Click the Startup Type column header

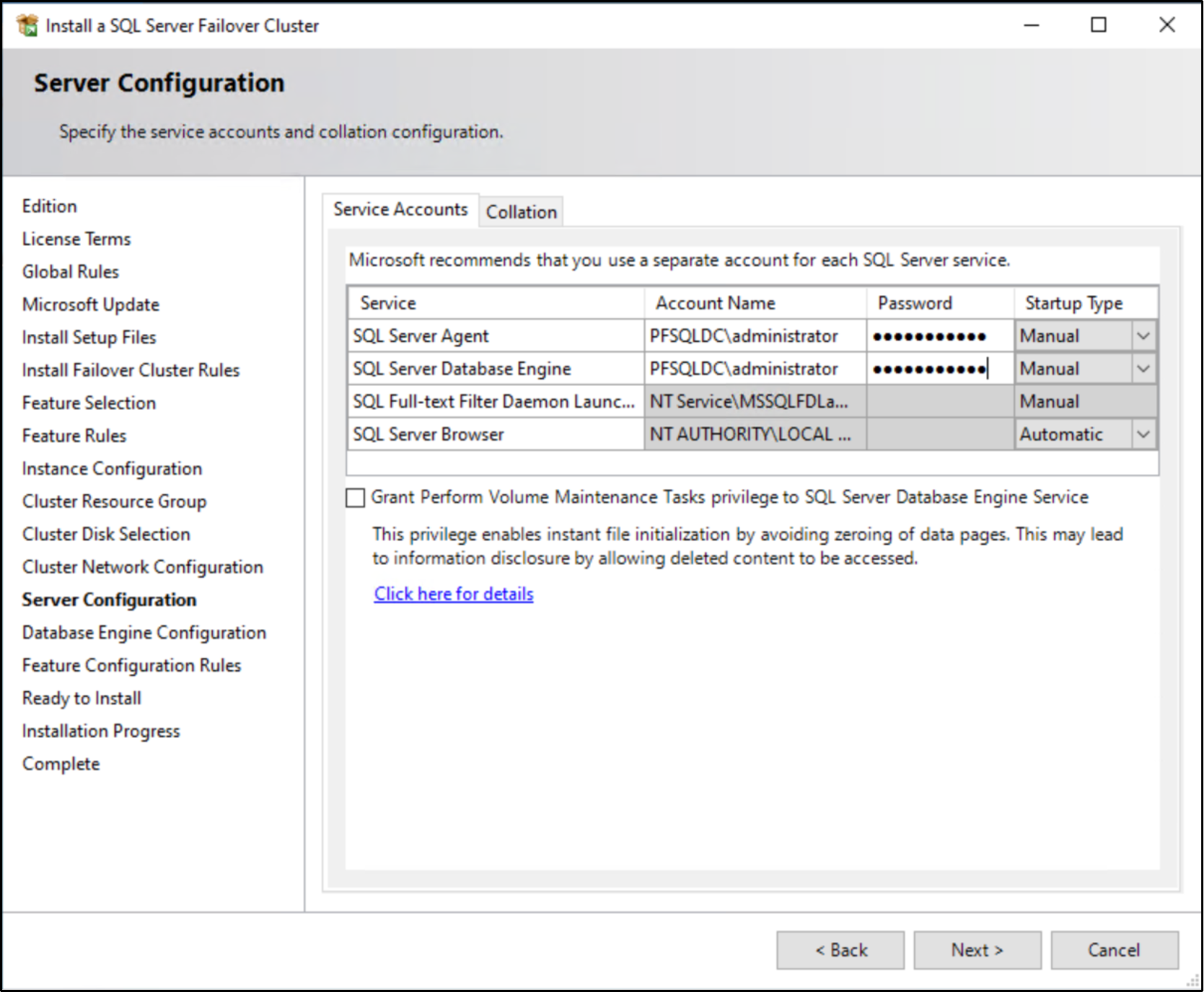pos(1086,303)
